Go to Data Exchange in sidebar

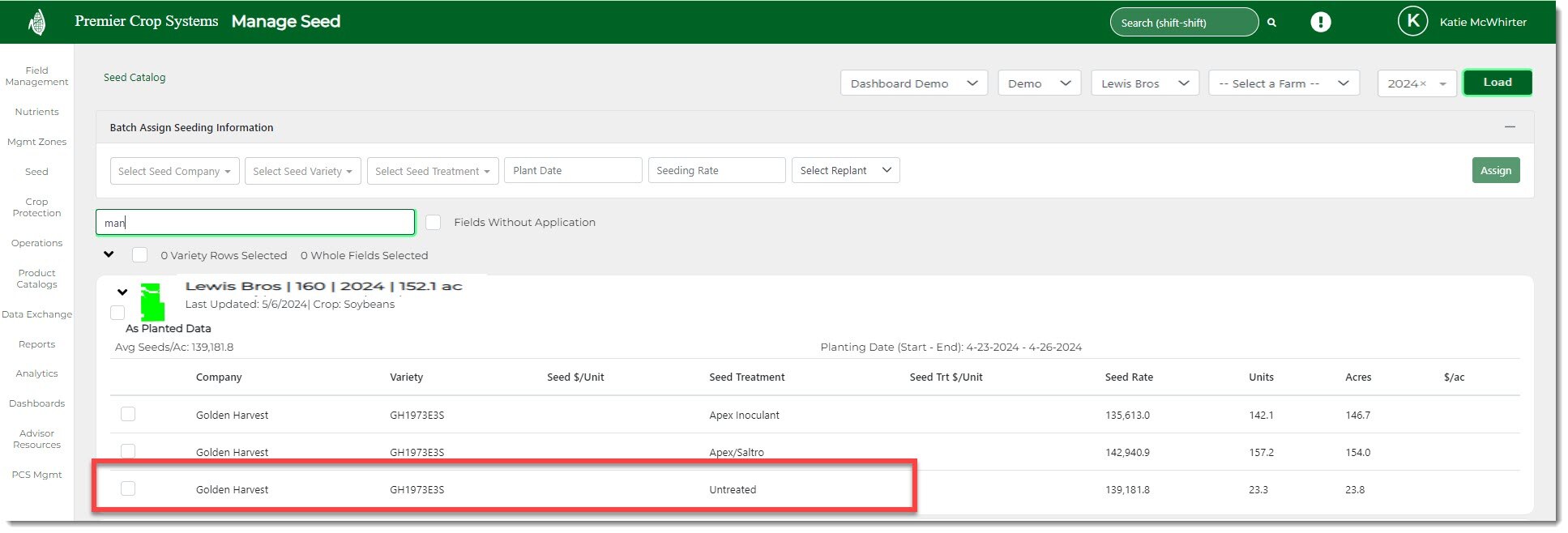[x=36, y=314]
